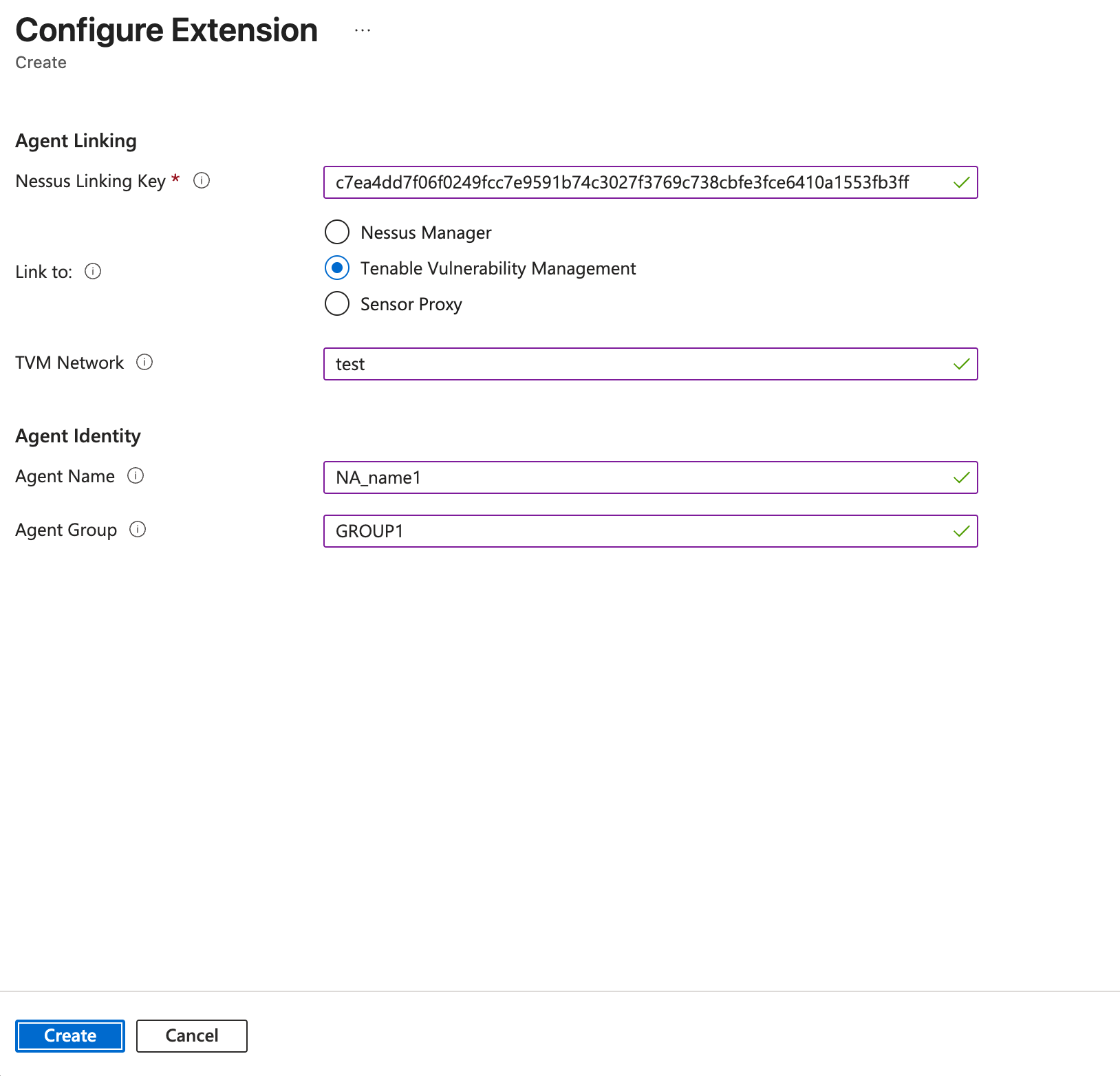Cancel the extension configuration
The width and height of the screenshot is (1120, 1076).
(192, 1036)
